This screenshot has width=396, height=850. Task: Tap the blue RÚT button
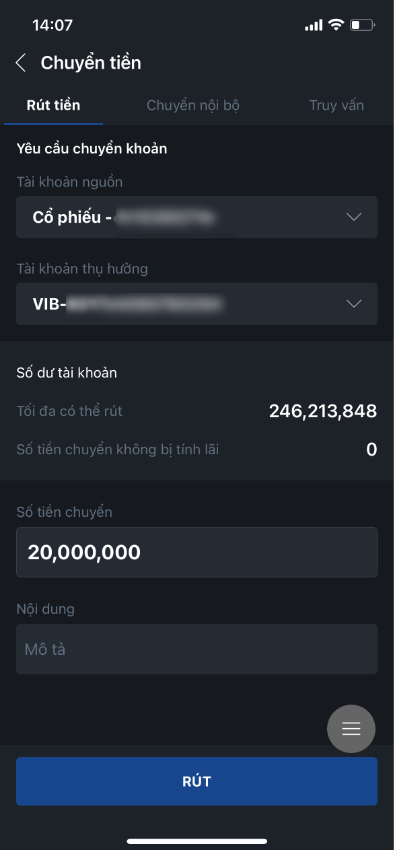[x=197, y=781]
